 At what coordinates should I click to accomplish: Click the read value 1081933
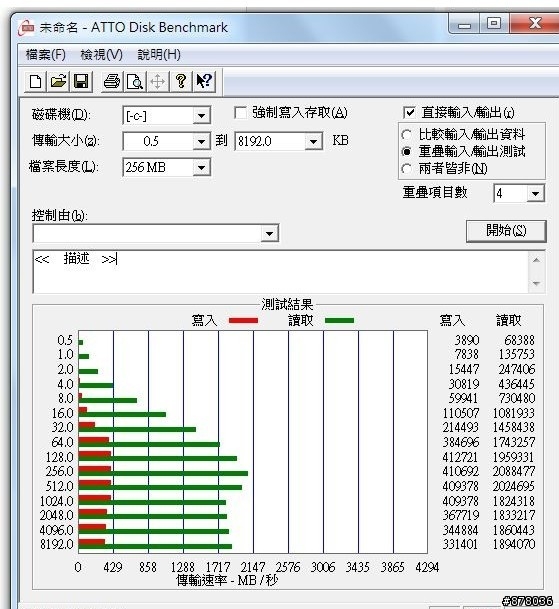[x=514, y=413]
